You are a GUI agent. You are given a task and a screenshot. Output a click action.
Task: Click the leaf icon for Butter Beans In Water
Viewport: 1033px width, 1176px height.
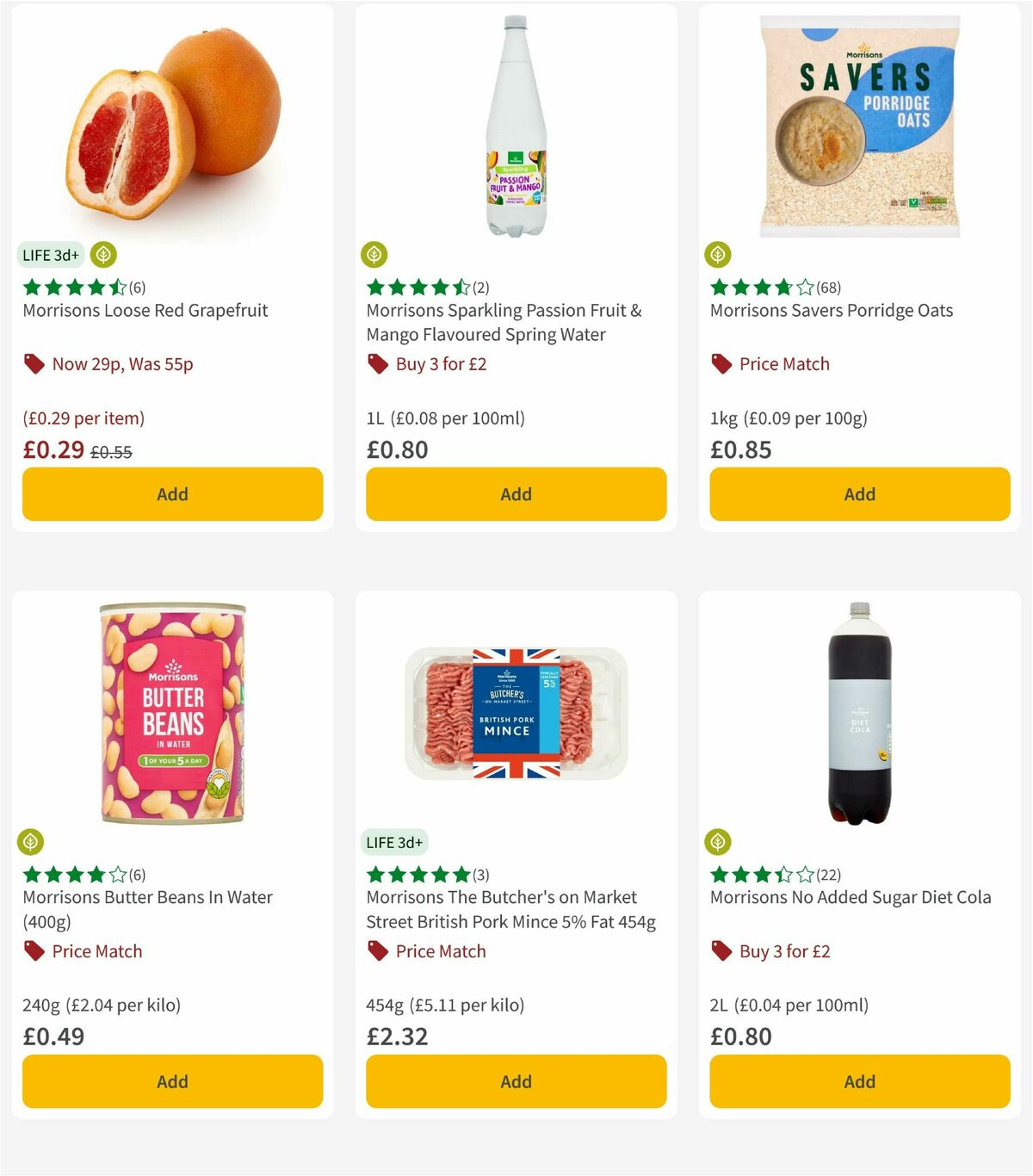[x=32, y=842]
